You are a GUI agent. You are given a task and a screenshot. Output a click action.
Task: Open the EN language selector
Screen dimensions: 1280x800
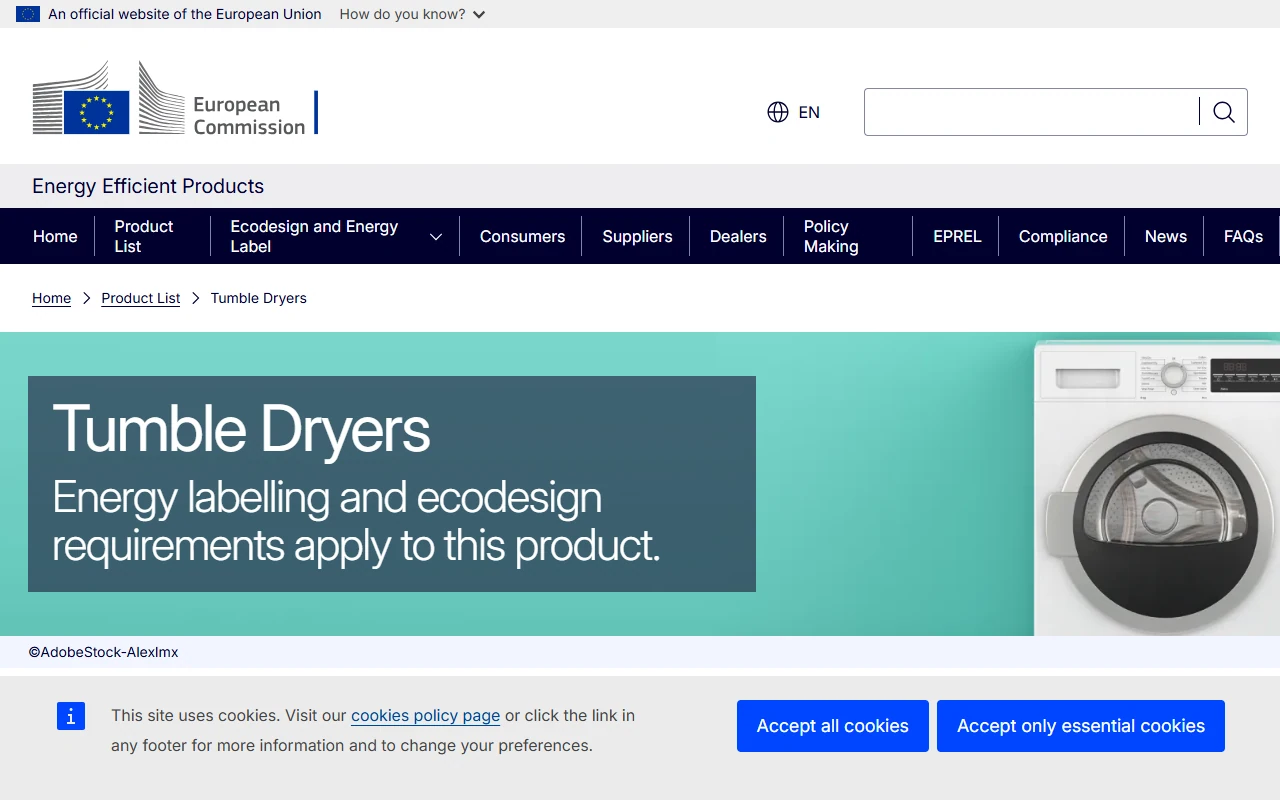(x=794, y=112)
